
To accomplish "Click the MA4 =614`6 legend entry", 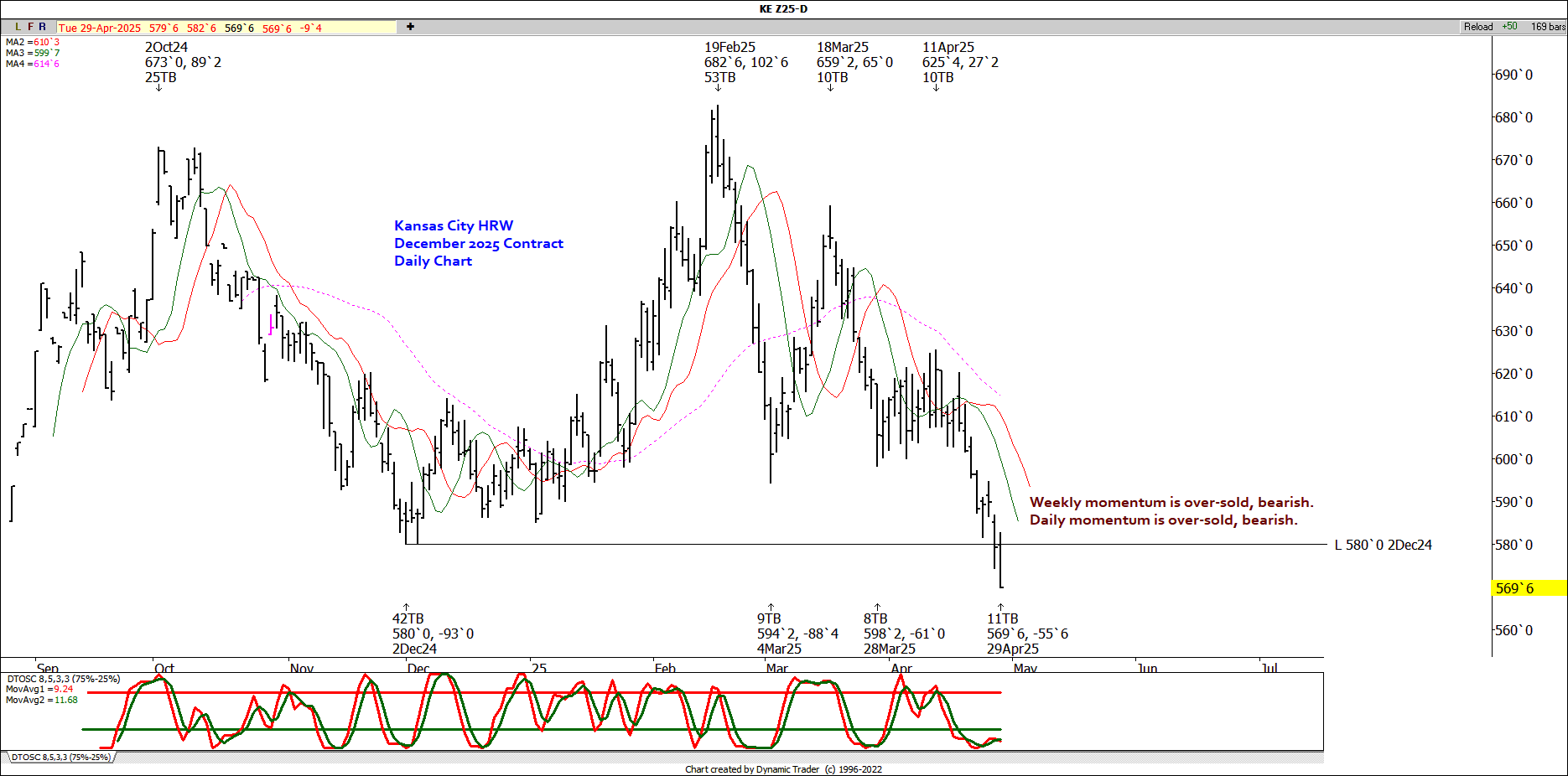I will [x=33, y=64].
